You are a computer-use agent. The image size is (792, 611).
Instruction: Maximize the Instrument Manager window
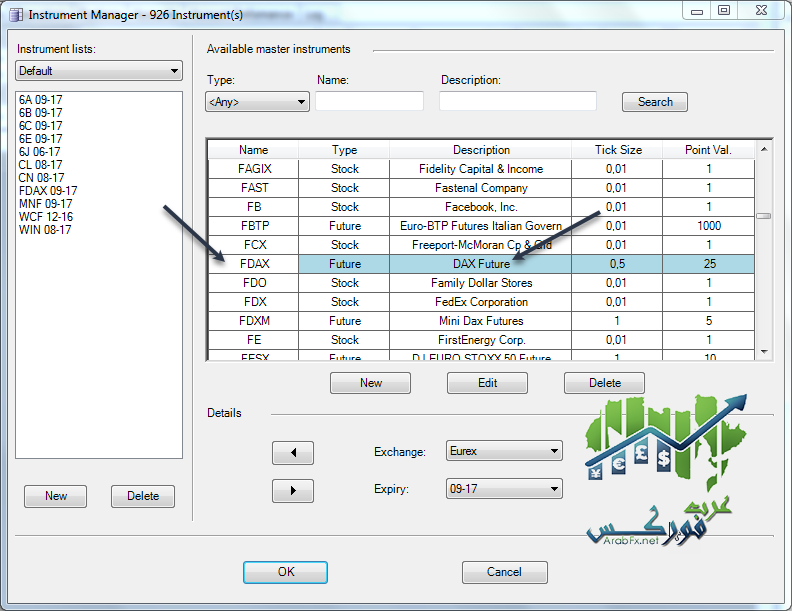(724, 10)
